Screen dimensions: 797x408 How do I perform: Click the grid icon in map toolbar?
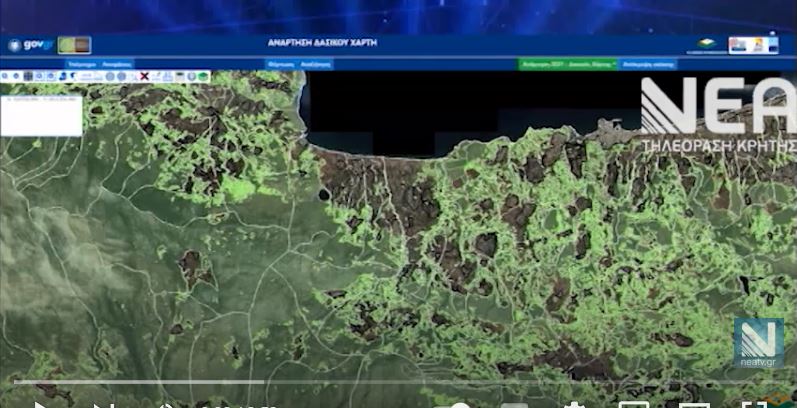pos(28,76)
